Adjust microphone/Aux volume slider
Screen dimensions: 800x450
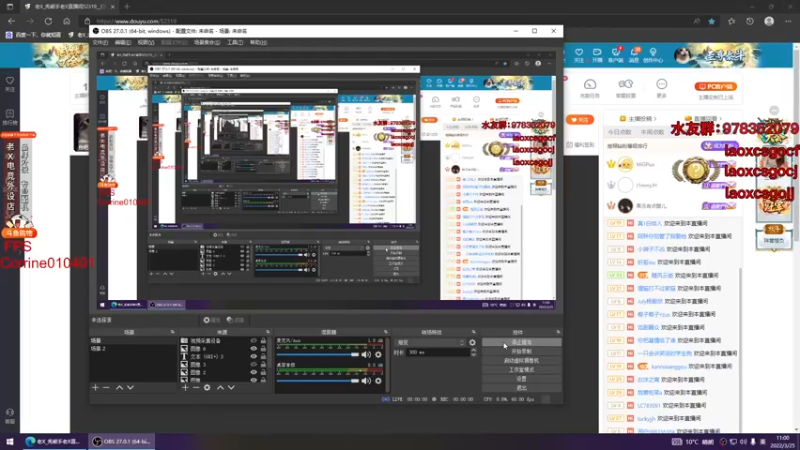[318, 355]
